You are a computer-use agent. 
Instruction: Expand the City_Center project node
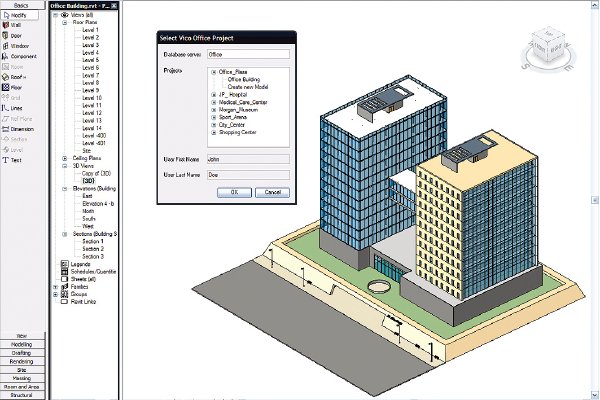(214, 125)
